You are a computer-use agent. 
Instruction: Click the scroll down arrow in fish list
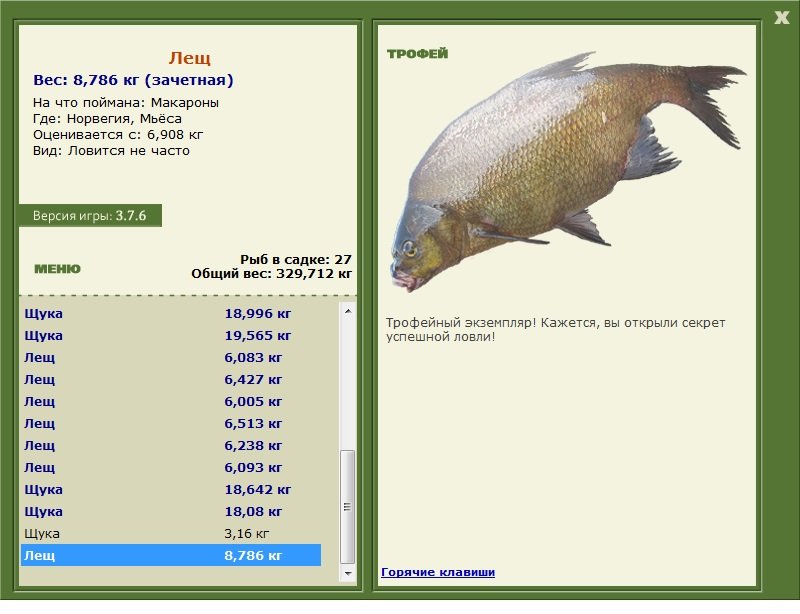(x=347, y=574)
